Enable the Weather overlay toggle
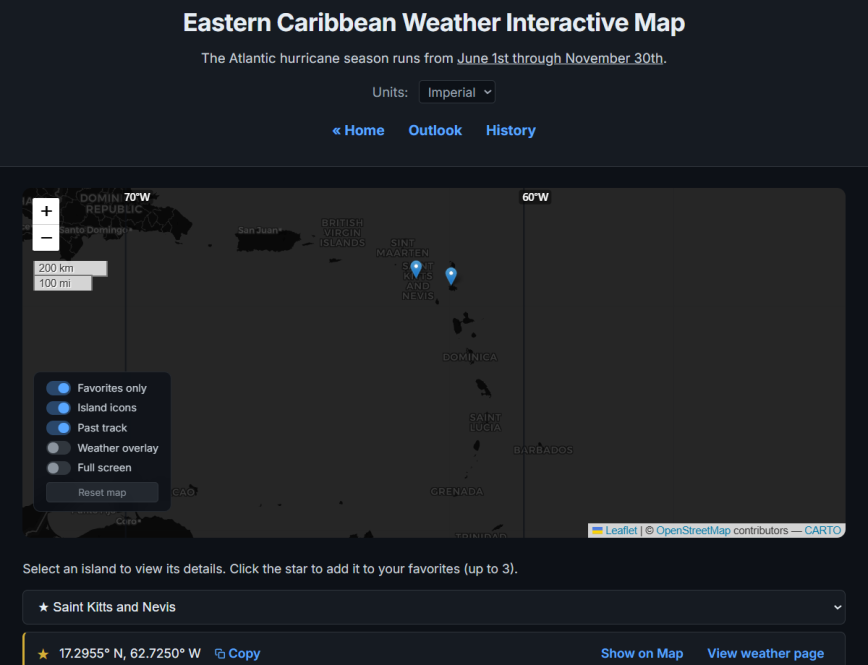The width and height of the screenshot is (868, 665). [60, 447]
